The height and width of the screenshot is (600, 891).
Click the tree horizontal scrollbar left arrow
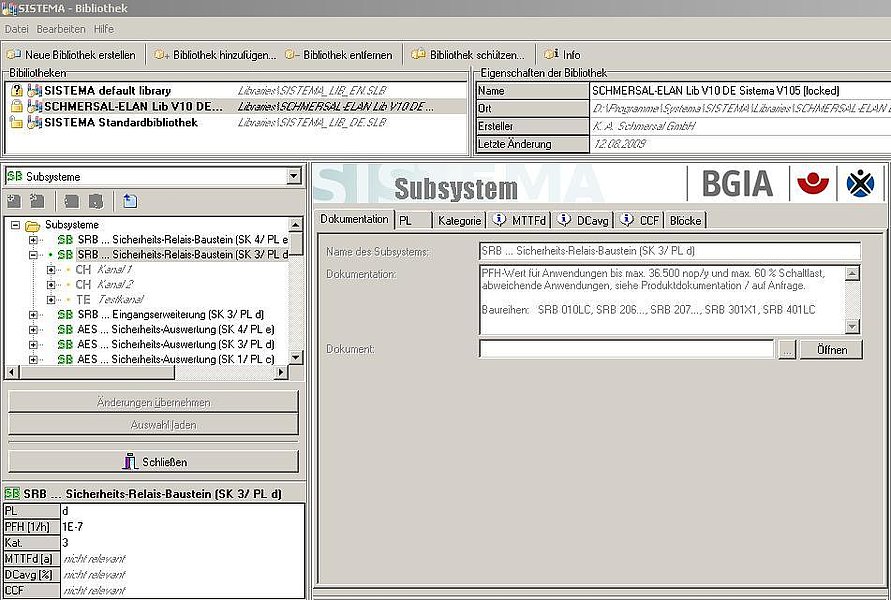(11, 373)
